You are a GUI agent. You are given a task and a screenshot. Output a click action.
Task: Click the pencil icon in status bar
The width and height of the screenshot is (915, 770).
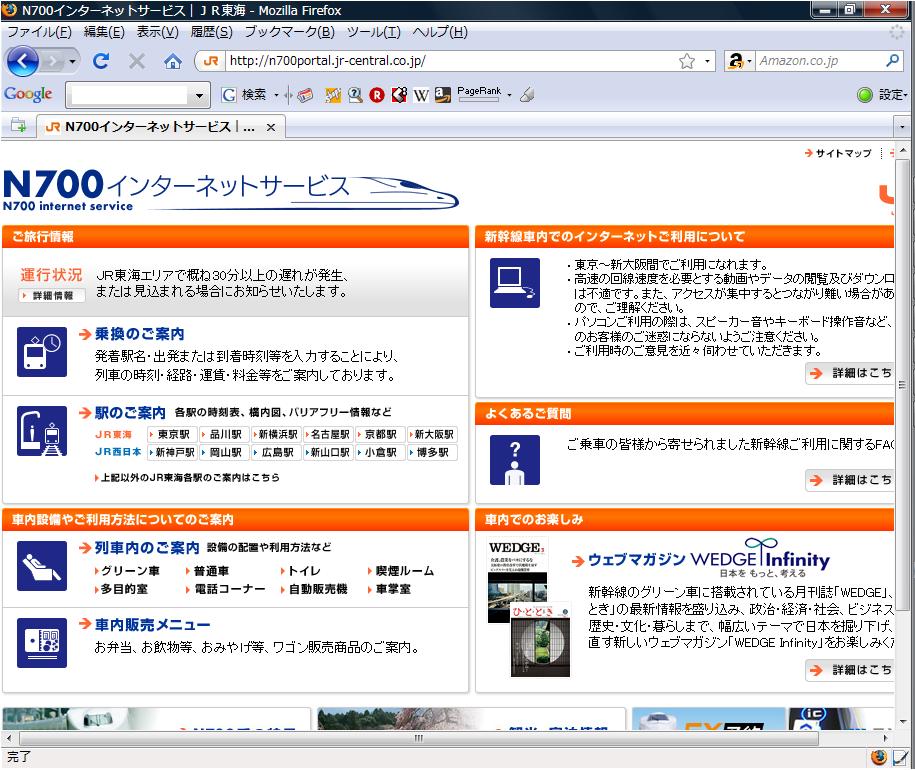900,757
